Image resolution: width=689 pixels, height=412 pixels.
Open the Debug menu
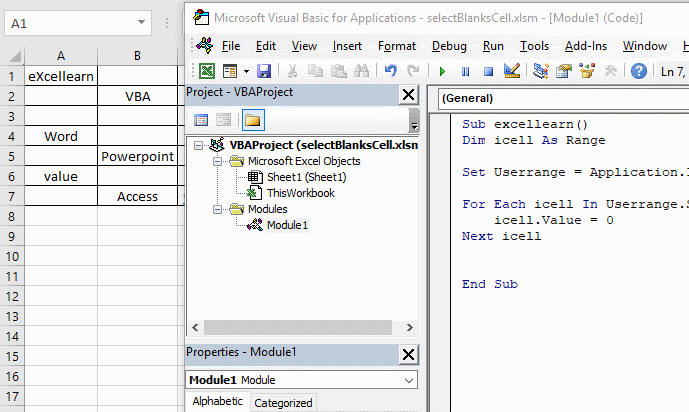pyautogui.click(x=449, y=46)
